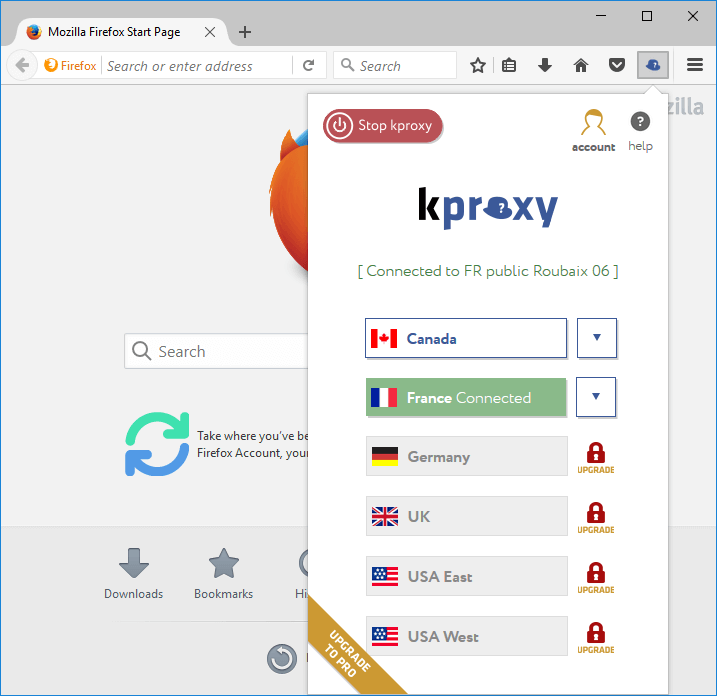Click the Firefox Sync arrows icon
Screen dimensions: 717x696
coord(157,444)
